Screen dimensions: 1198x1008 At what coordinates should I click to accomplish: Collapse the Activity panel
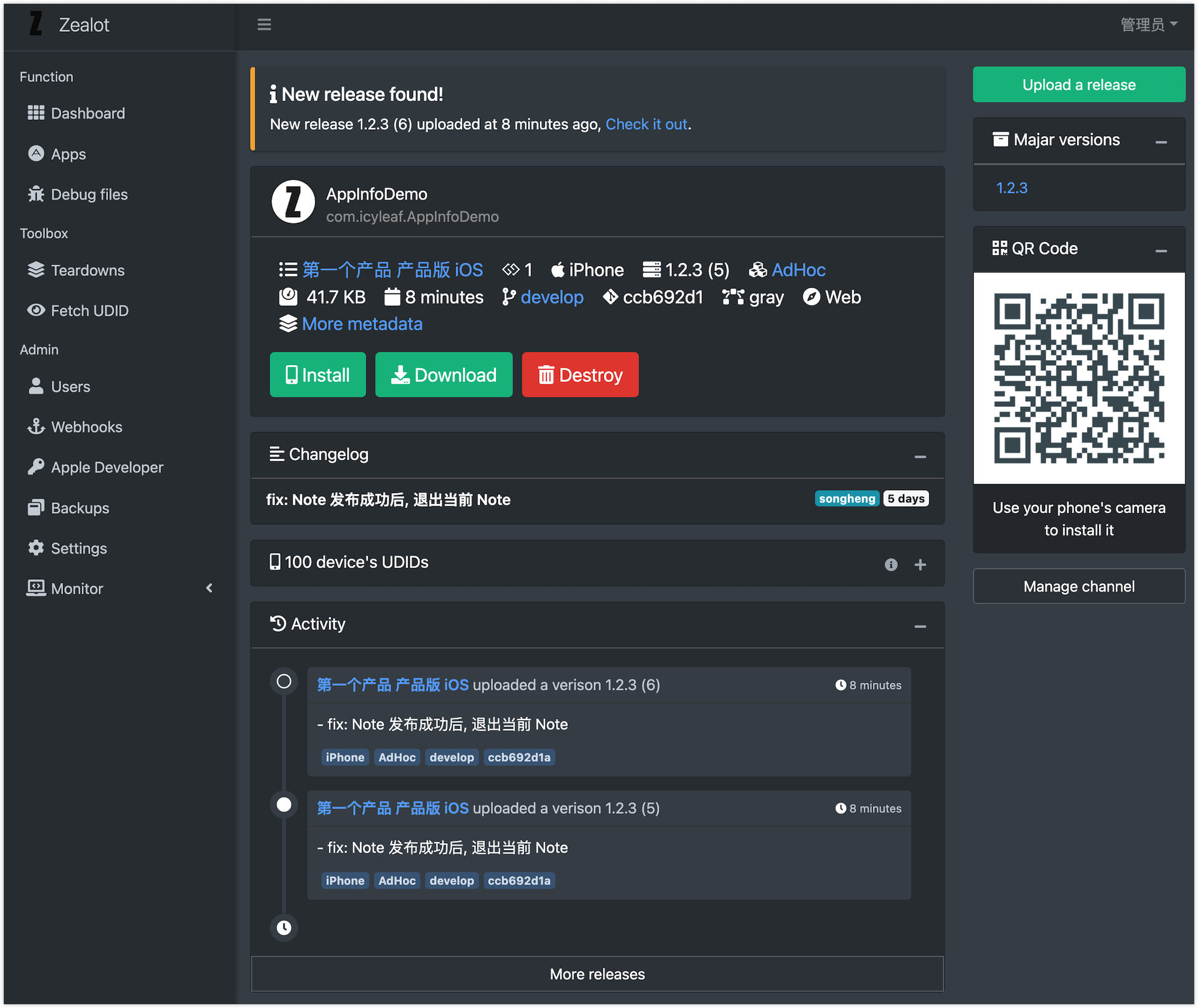pyautogui.click(x=920, y=626)
